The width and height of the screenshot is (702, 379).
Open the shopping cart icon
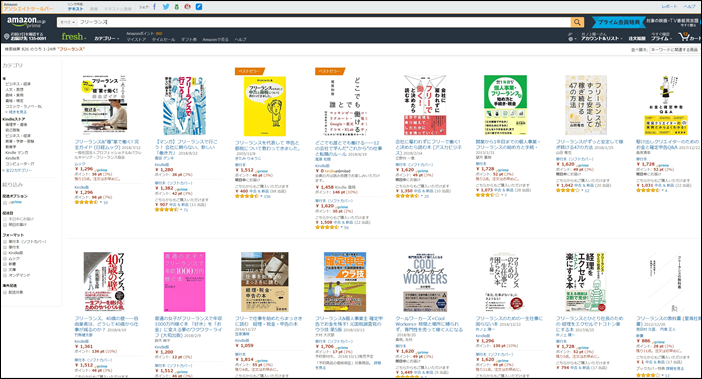click(684, 37)
